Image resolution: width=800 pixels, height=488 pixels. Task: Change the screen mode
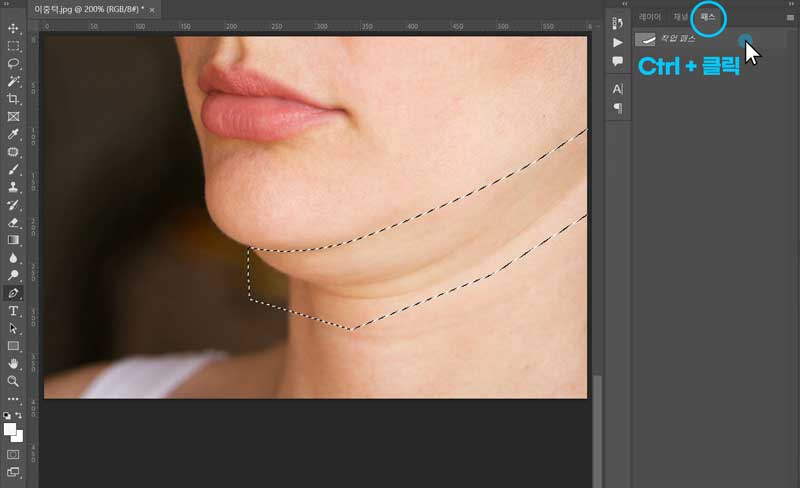[13, 472]
